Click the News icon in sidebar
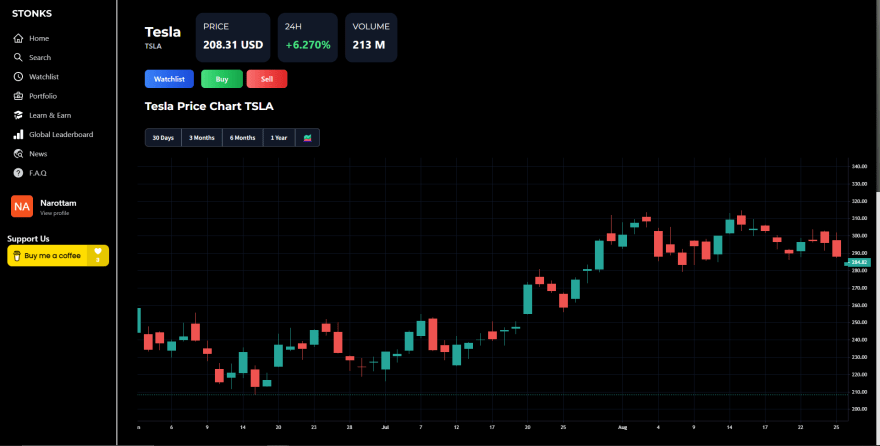 [x=18, y=154]
